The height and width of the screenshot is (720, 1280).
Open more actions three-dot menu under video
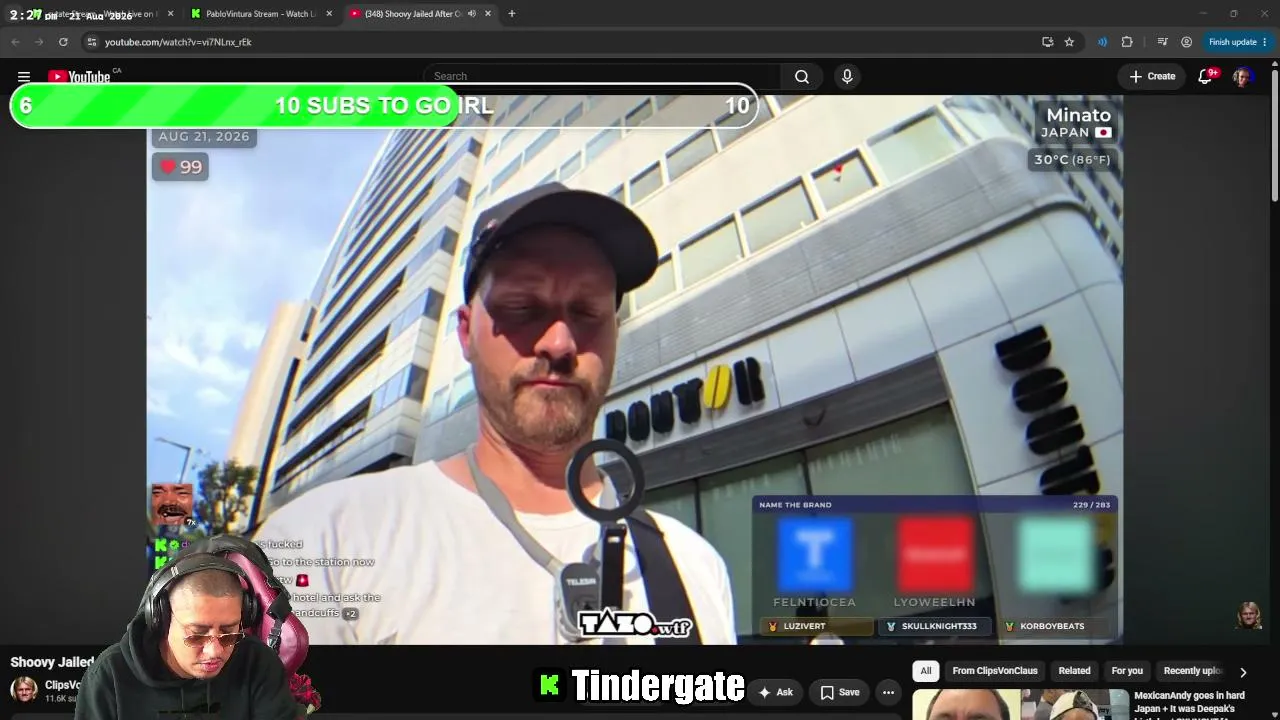click(888, 692)
